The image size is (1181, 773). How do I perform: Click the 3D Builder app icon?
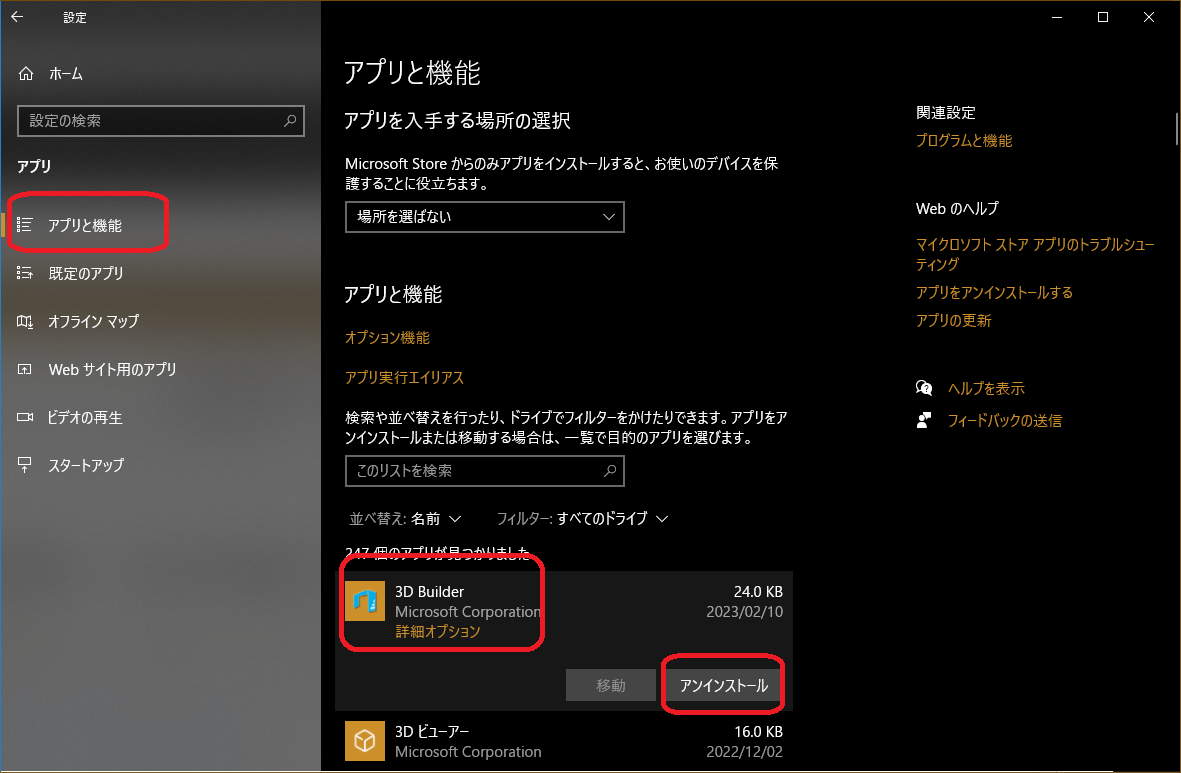365,601
